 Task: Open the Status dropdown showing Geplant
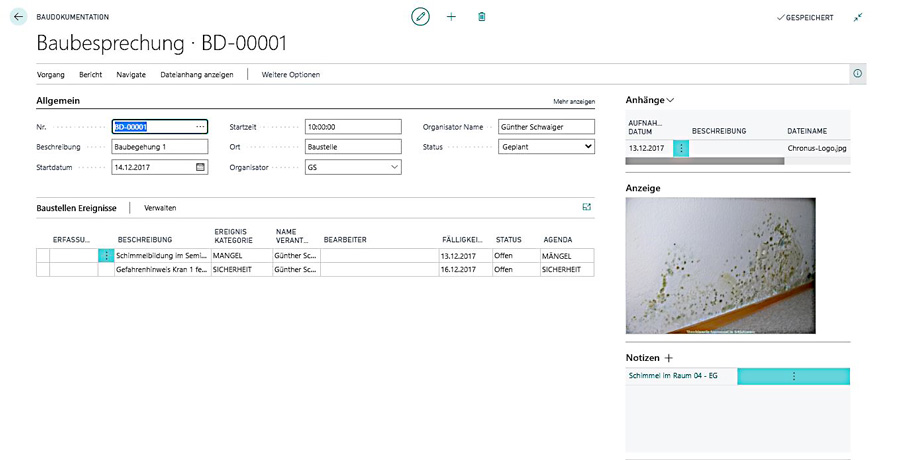[x=546, y=147]
